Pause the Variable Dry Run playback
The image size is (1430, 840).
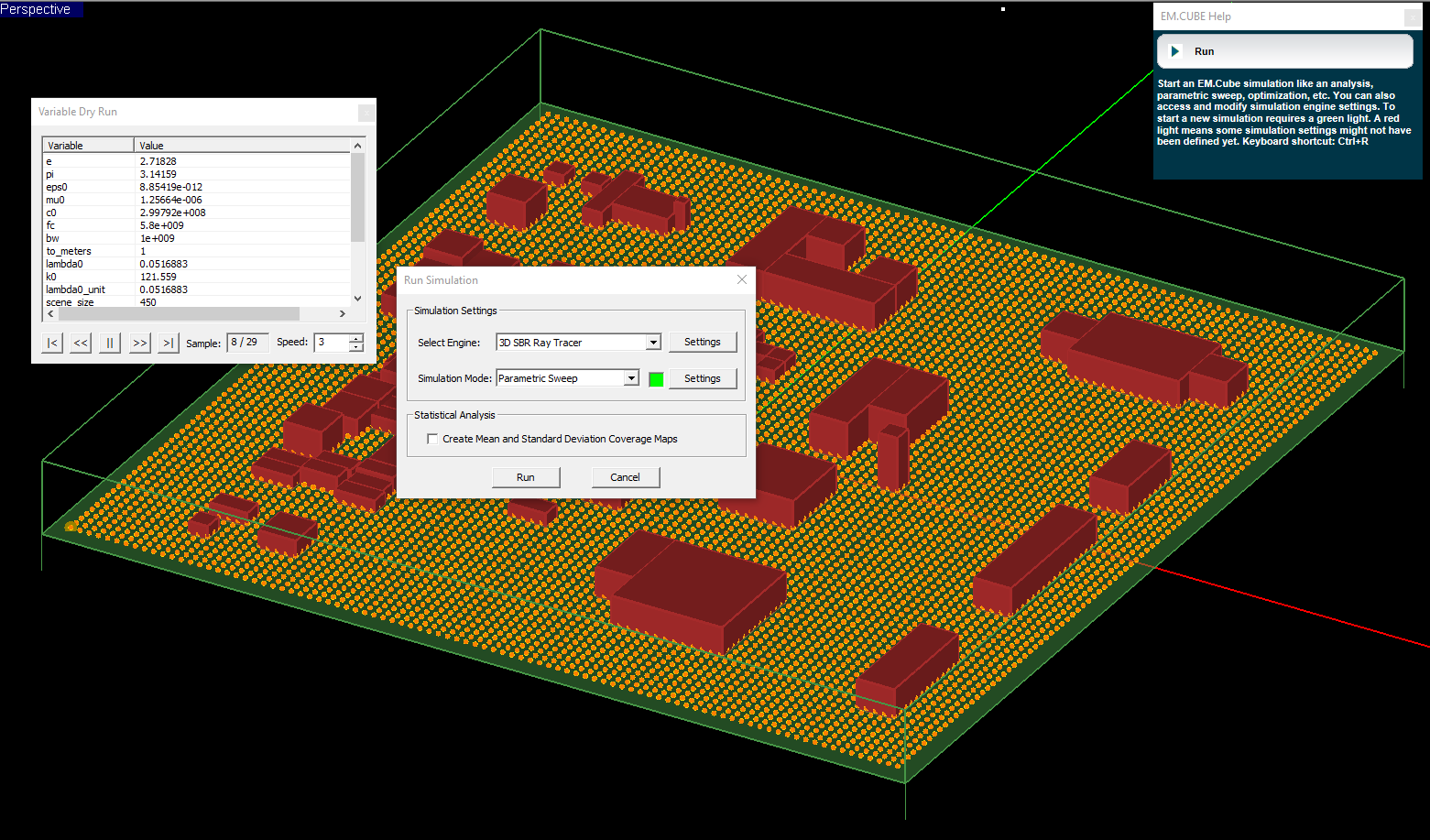tap(110, 343)
